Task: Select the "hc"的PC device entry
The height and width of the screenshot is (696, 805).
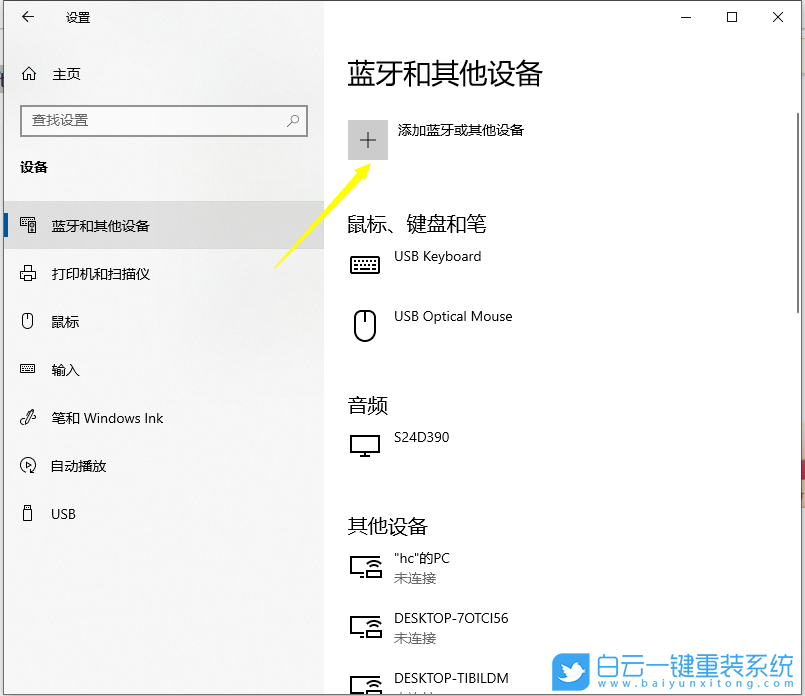Action: [420, 558]
